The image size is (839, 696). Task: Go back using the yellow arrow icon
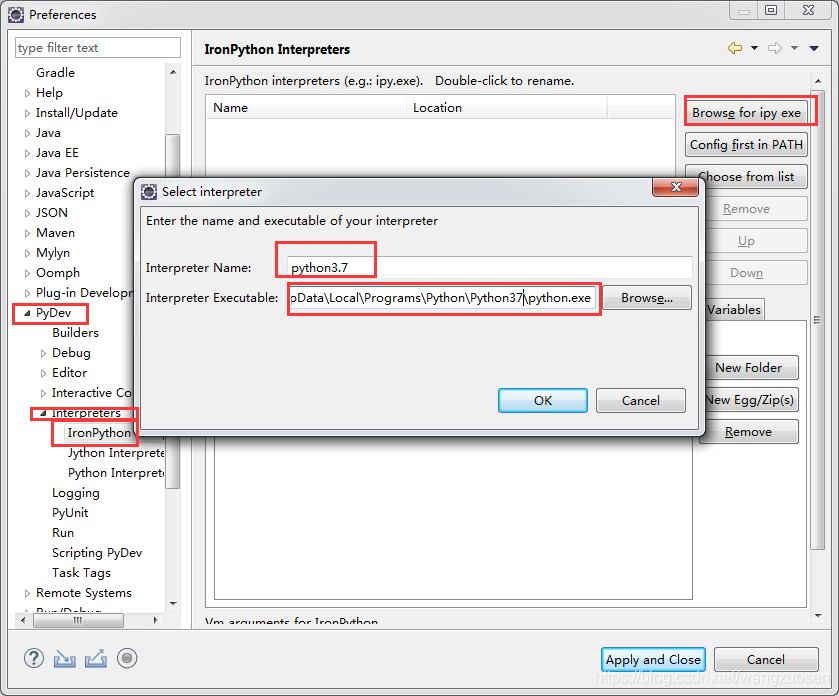[735, 48]
